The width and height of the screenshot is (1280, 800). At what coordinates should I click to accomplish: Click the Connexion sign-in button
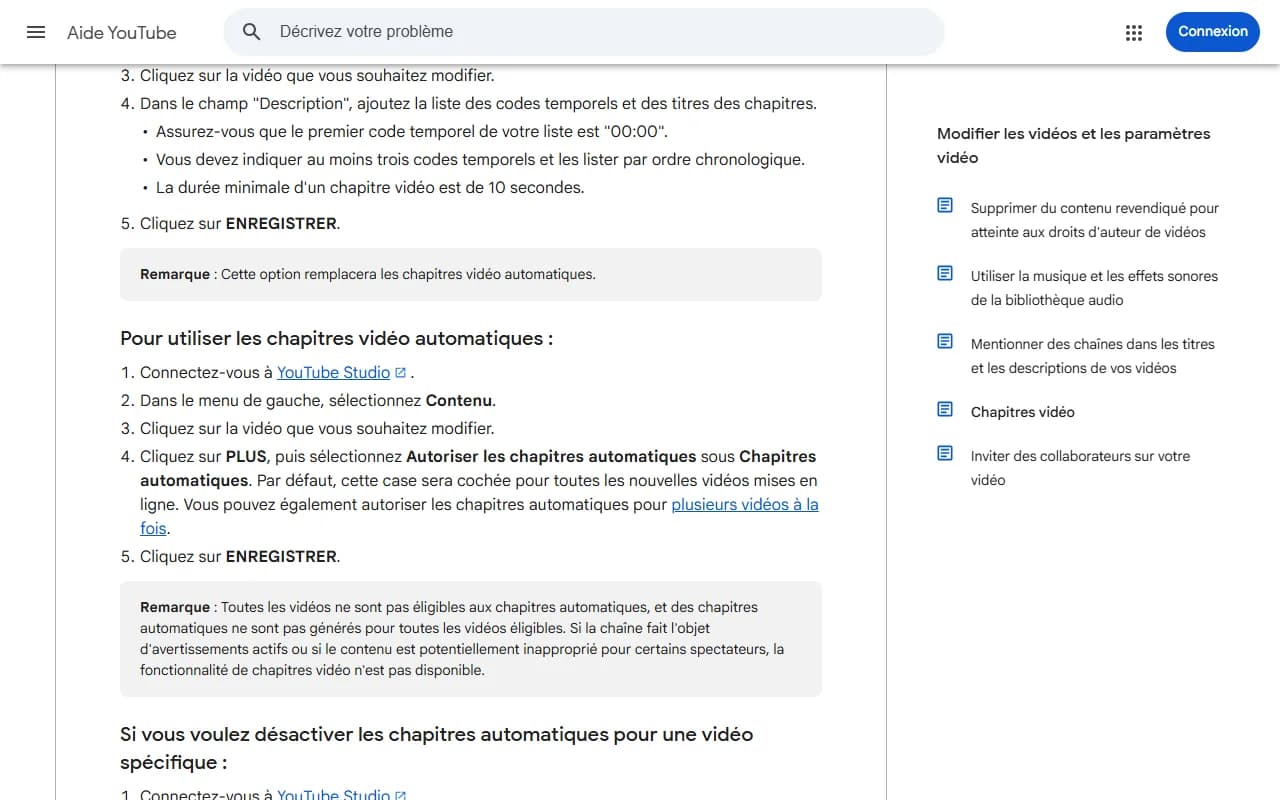pyautogui.click(x=1212, y=32)
